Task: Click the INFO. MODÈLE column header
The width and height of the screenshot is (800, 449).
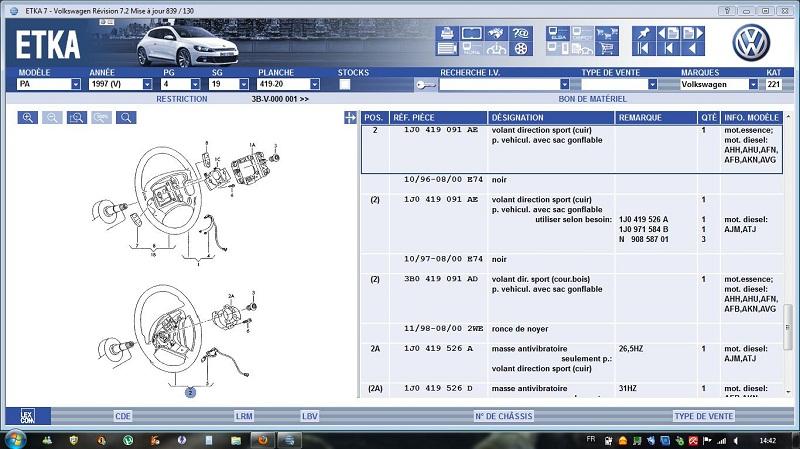Action: [752, 118]
